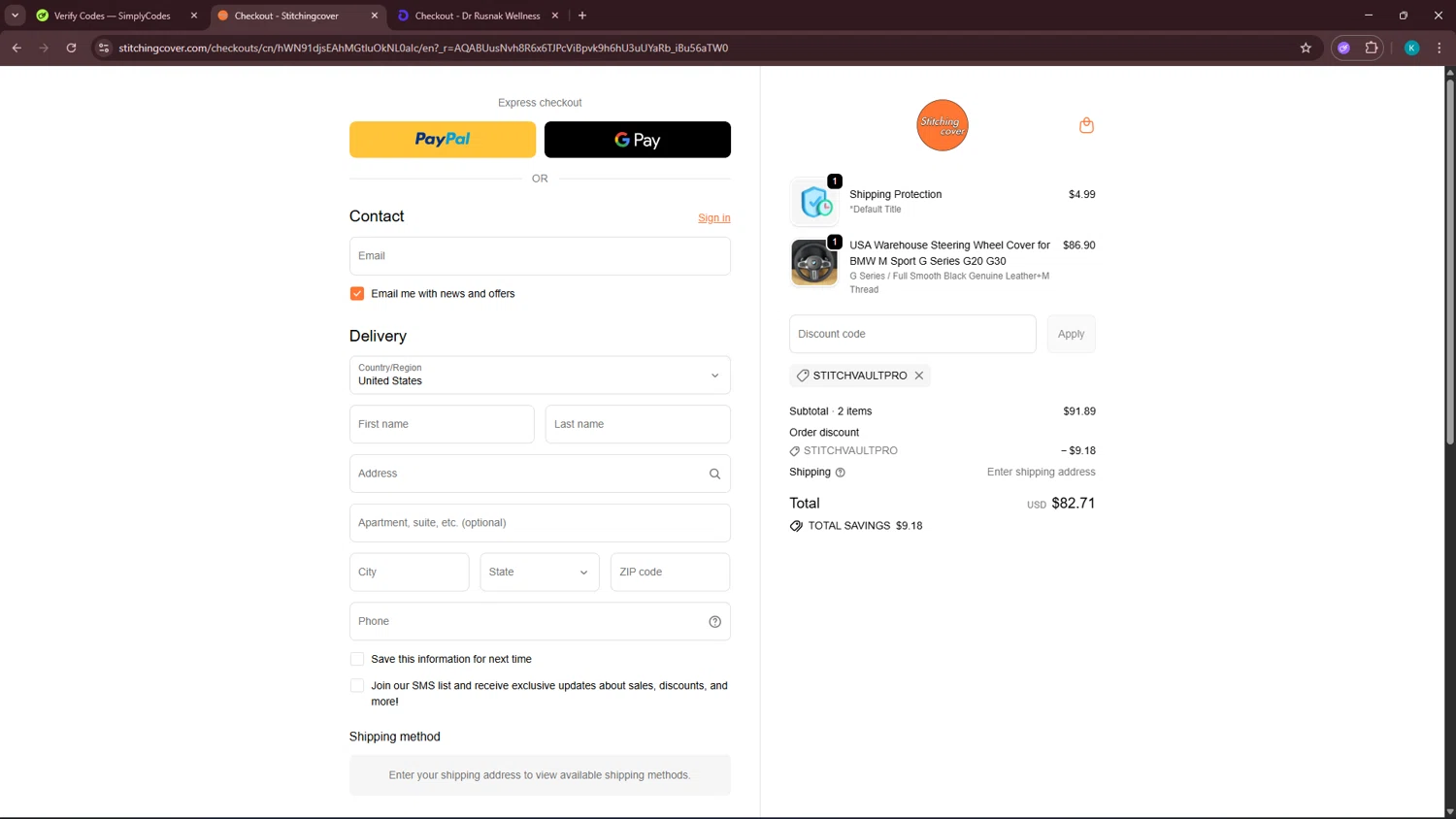Click the discount amount − $9.18
1456x819 pixels.
tap(1078, 451)
